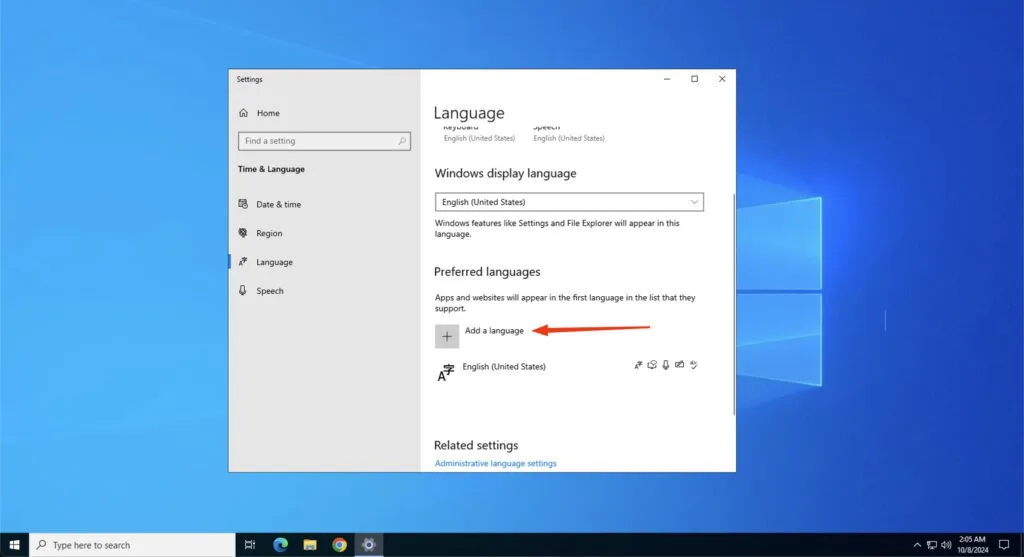The width and height of the screenshot is (1024, 557).
Task: Click the Home icon in the Settings sidebar
Action: click(244, 113)
